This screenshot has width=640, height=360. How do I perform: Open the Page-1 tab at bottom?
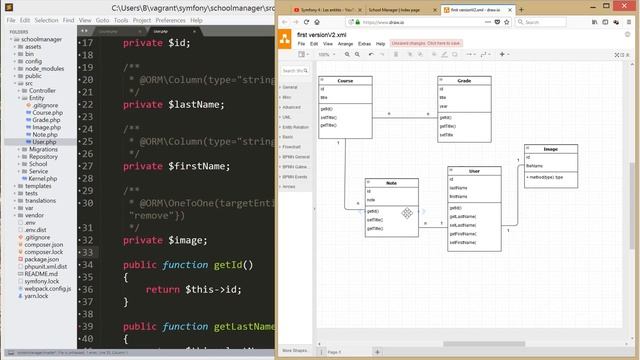pos(334,352)
